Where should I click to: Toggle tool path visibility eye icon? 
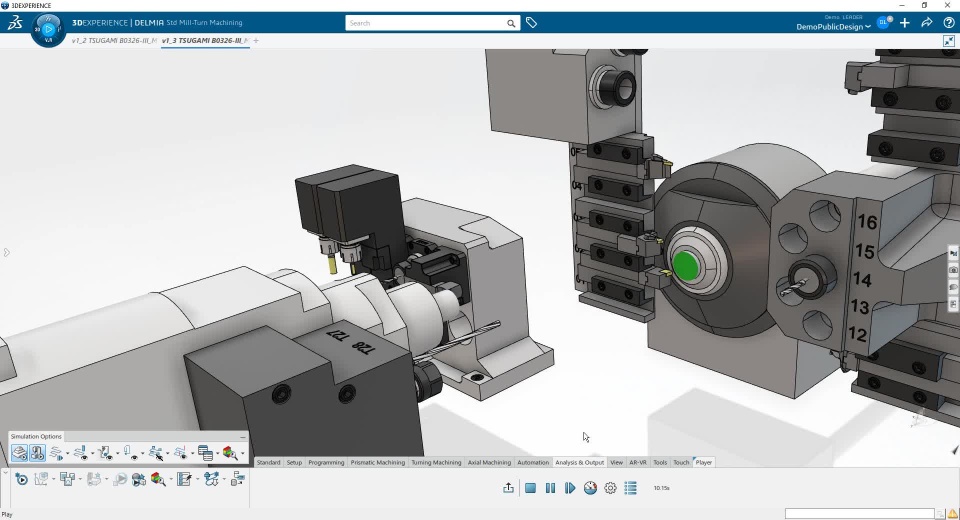pos(81,453)
